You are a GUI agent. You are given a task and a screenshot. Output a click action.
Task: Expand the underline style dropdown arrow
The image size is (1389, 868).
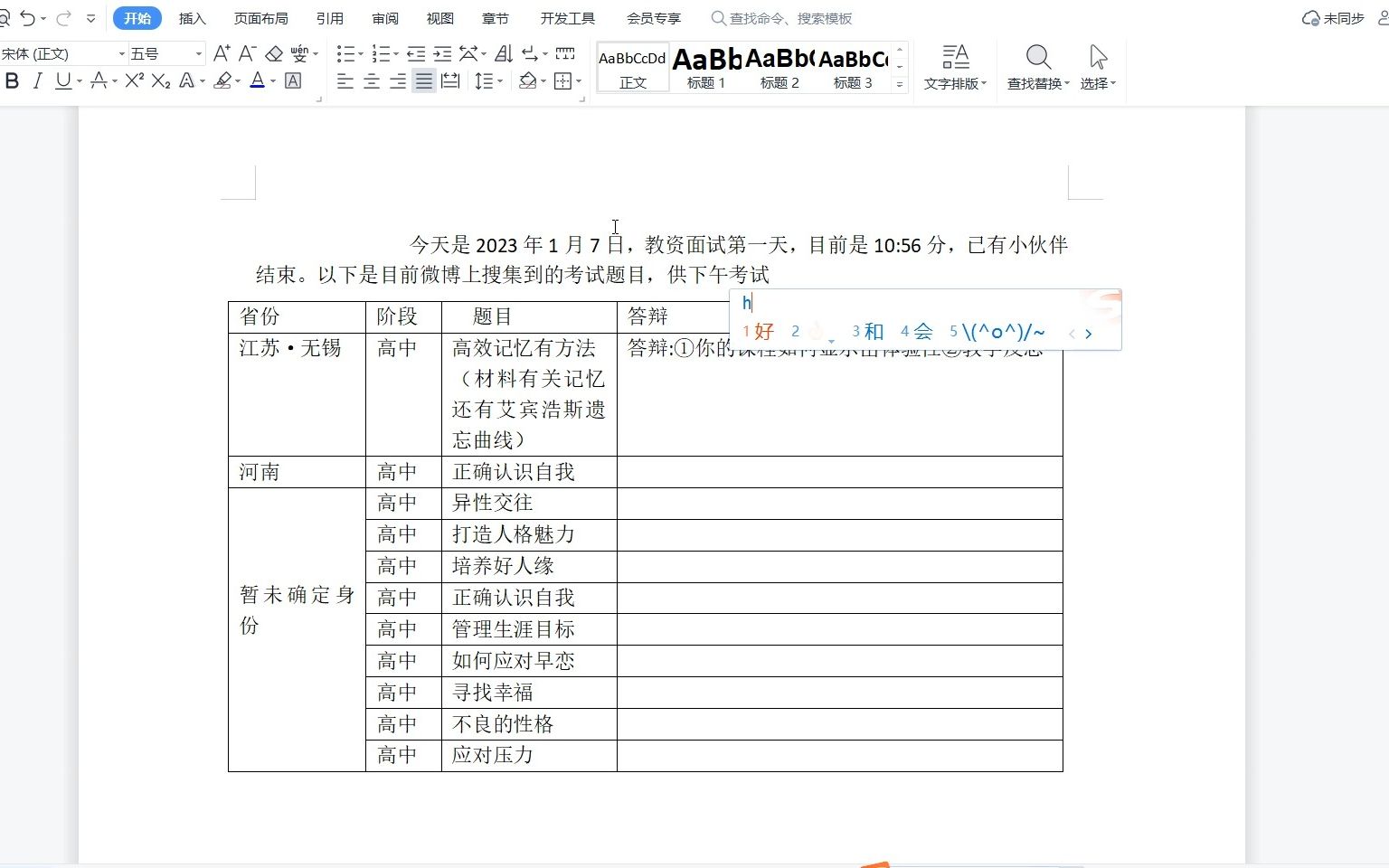tap(80, 81)
